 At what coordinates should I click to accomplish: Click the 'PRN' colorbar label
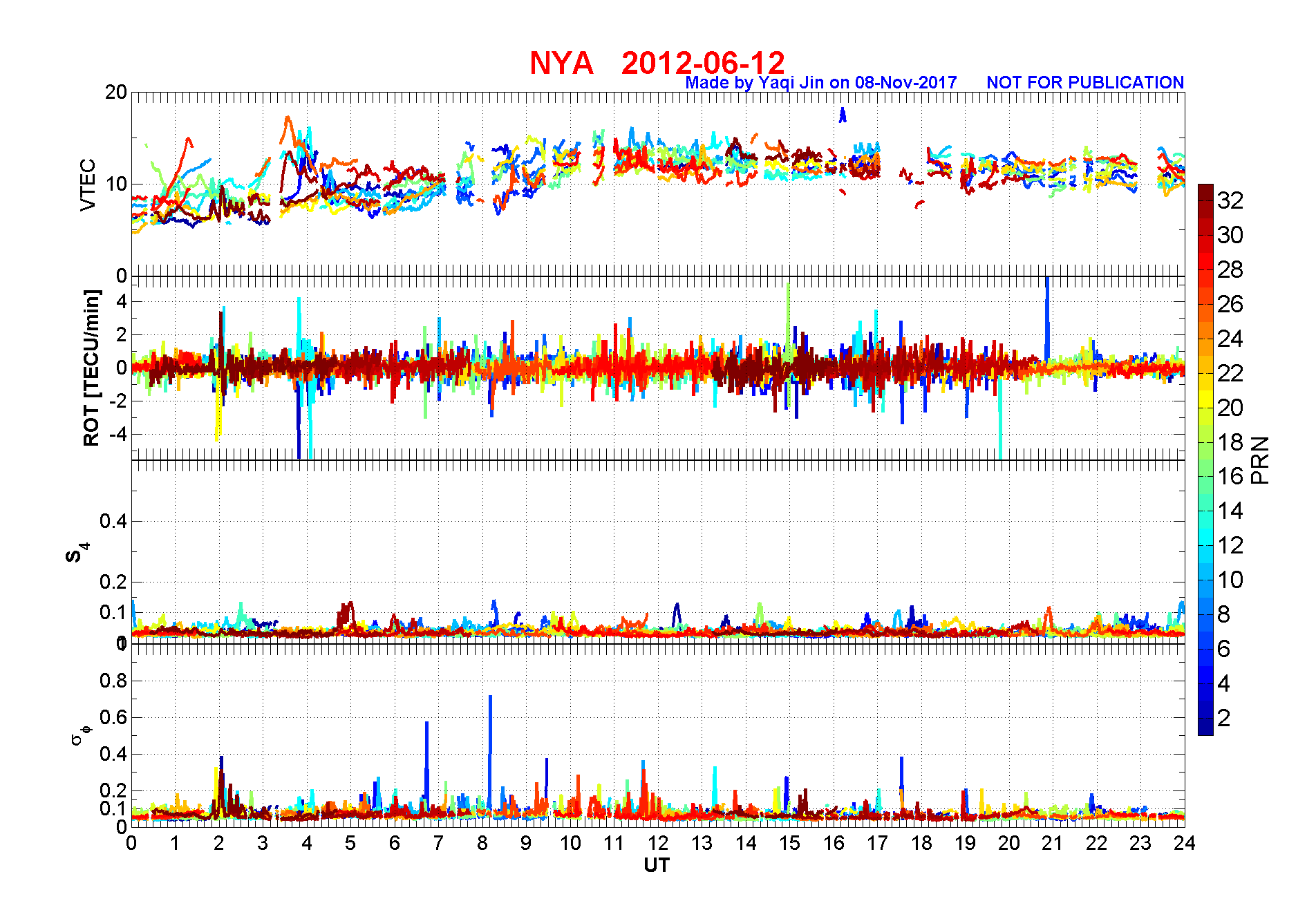coord(1260,460)
